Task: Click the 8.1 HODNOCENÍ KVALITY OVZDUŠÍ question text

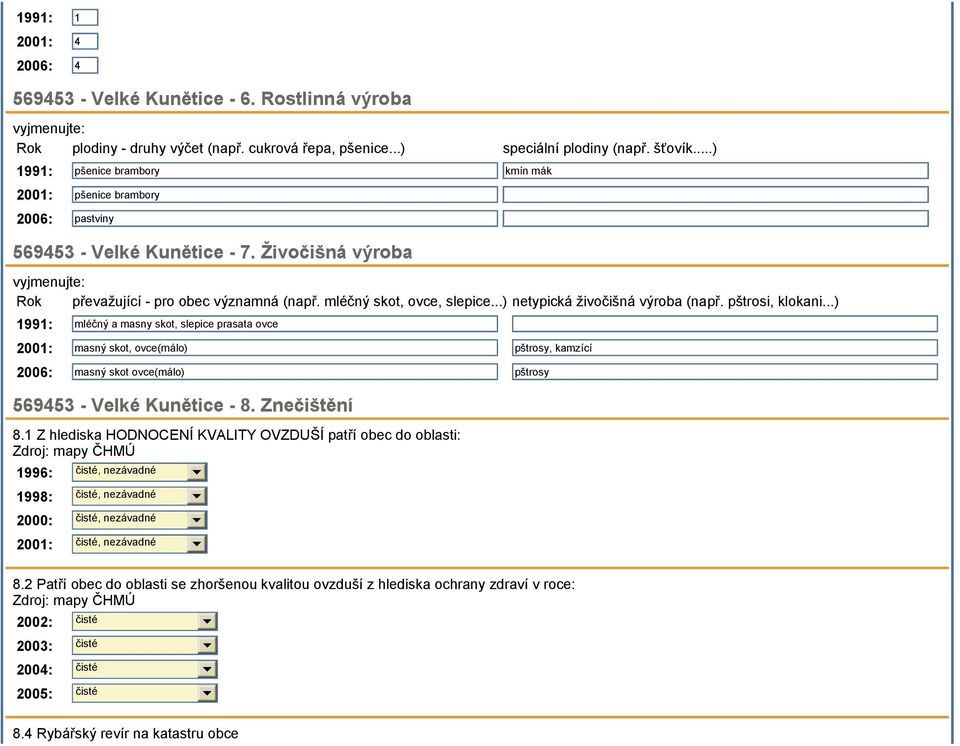Action: (236, 435)
